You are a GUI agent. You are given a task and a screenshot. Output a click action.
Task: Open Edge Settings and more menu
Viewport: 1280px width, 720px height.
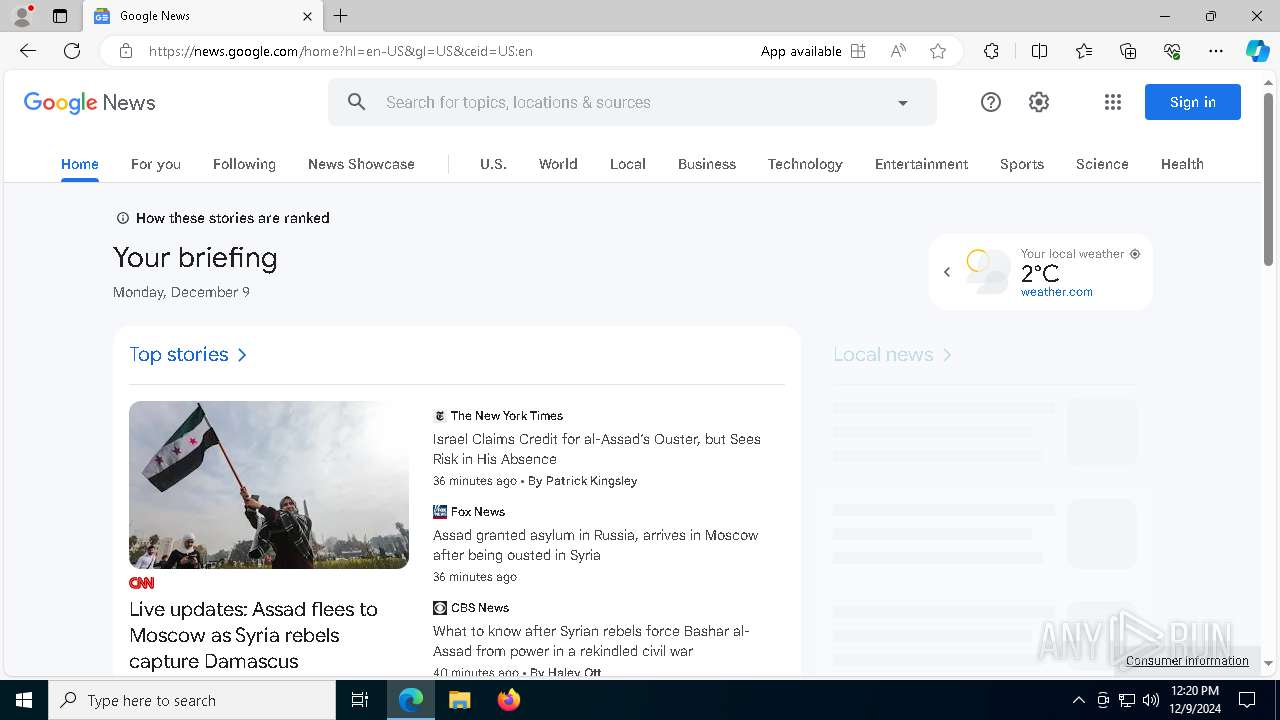1216,51
